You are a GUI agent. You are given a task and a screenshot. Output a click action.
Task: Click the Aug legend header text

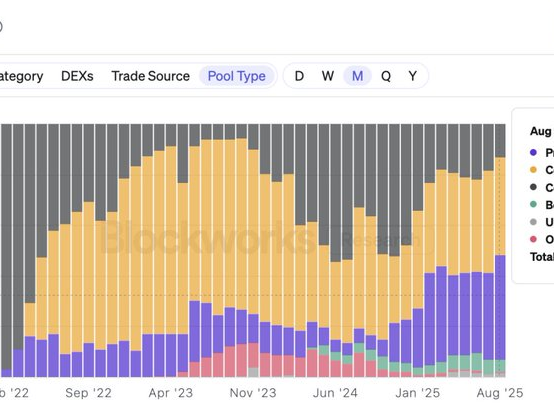tap(542, 131)
